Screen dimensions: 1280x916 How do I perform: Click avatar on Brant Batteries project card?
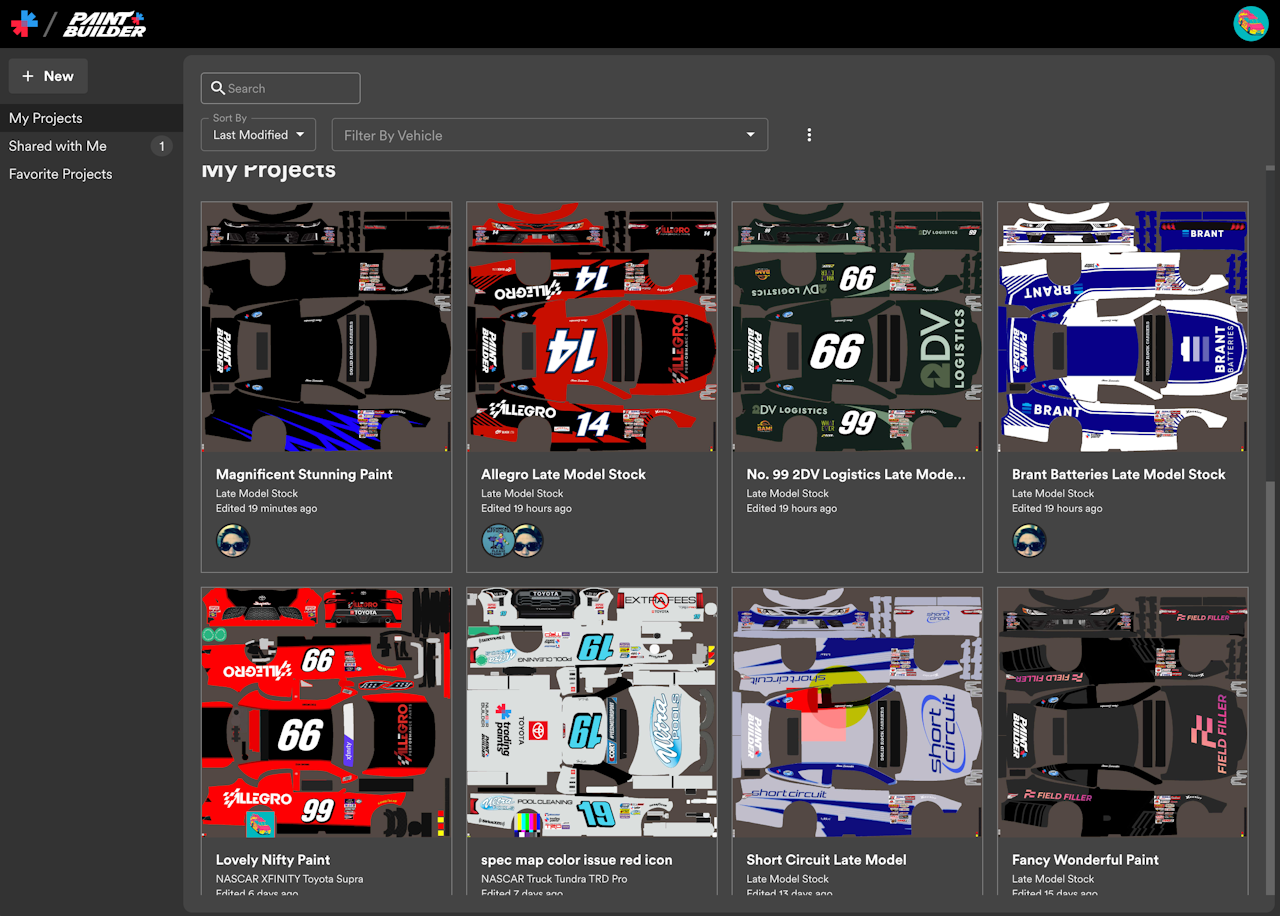point(1029,541)
